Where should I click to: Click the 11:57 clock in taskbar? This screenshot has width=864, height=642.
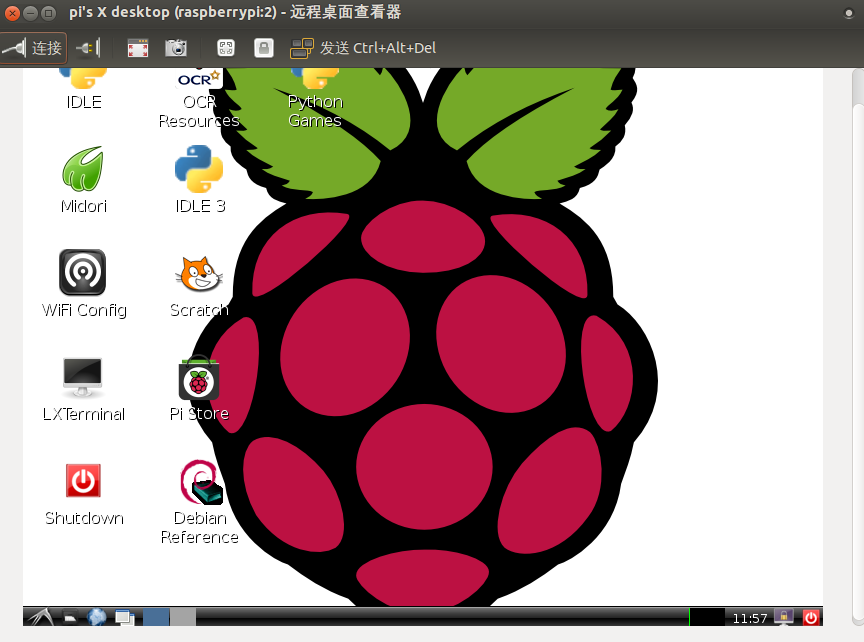click(749, 618)
